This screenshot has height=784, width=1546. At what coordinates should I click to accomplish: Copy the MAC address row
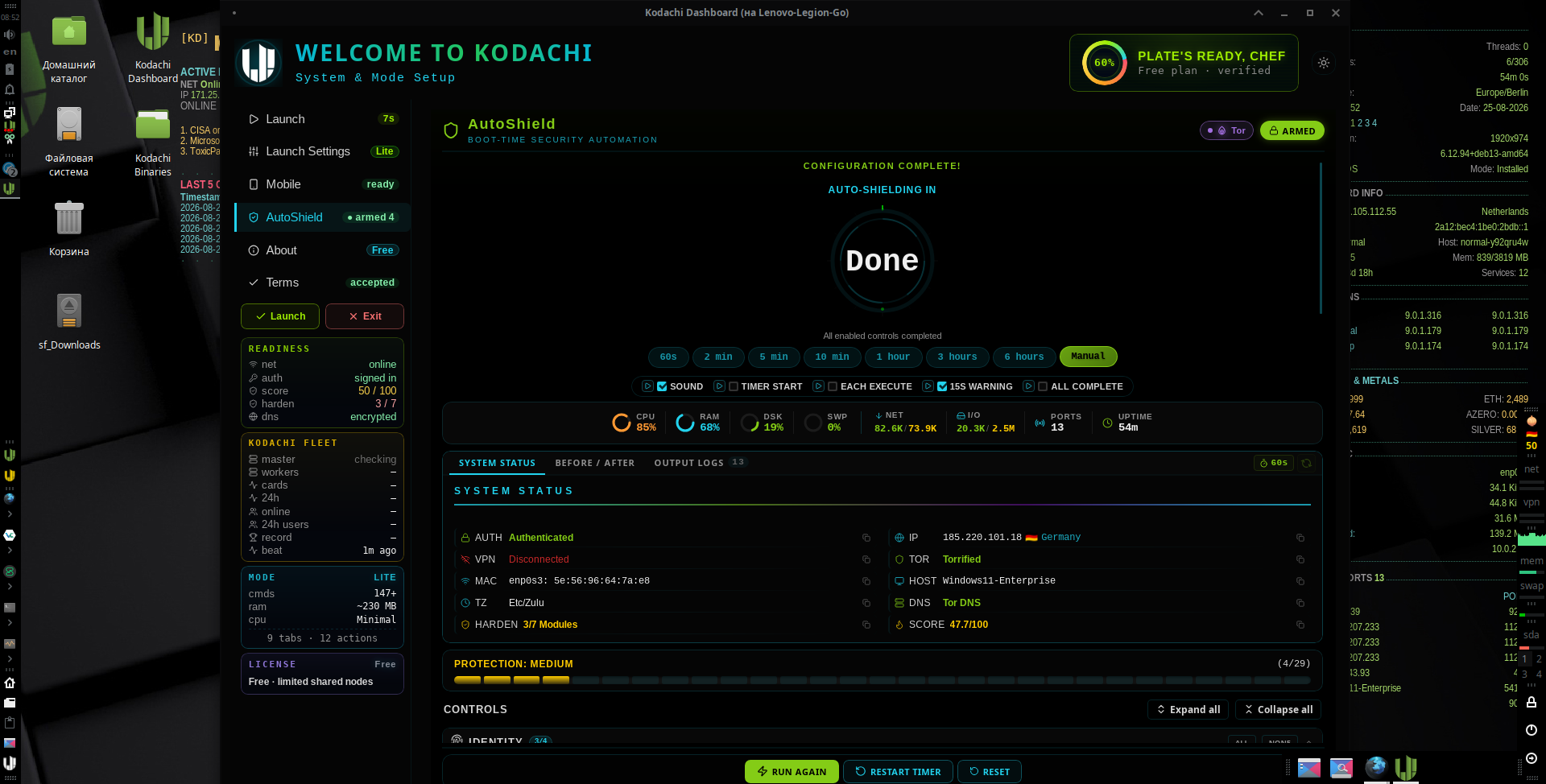pyautogui.click(x=866, y=581)
